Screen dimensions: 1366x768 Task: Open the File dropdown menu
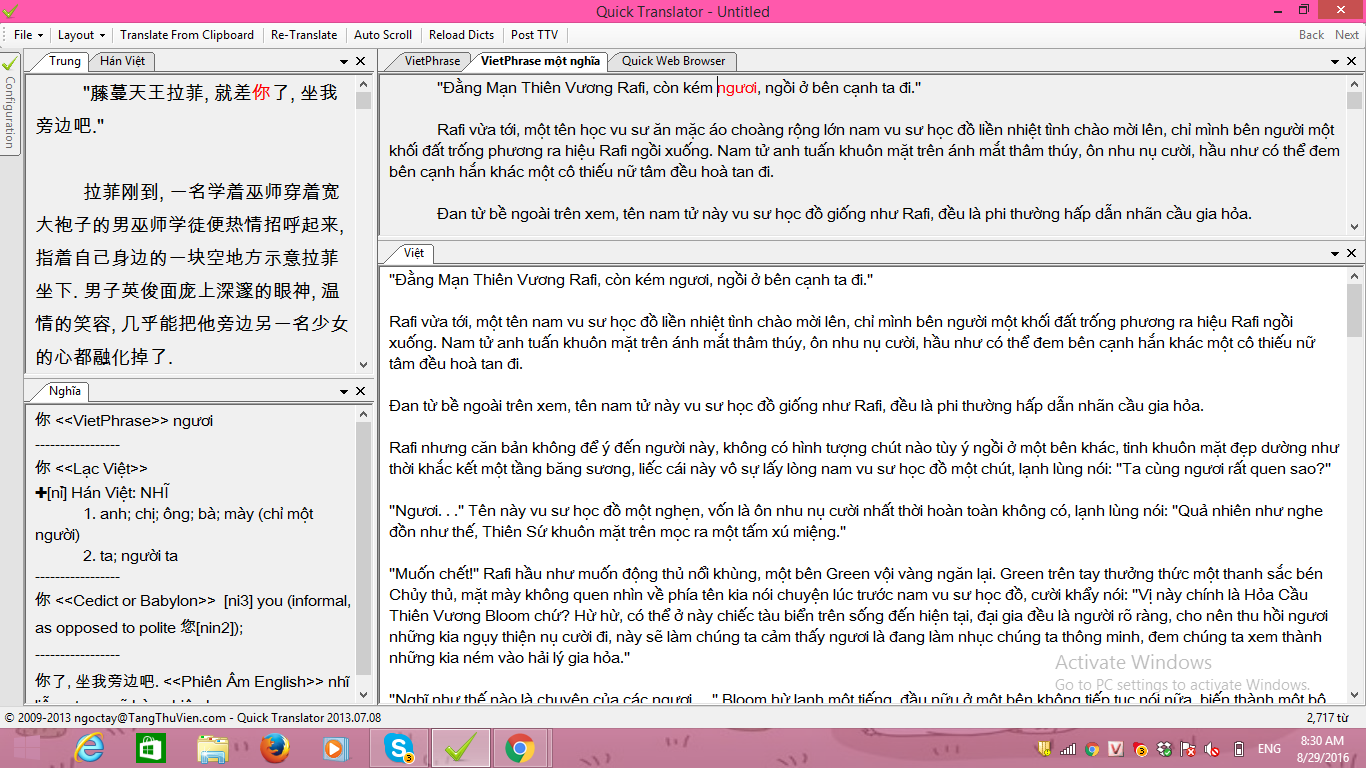pos(28,35)
